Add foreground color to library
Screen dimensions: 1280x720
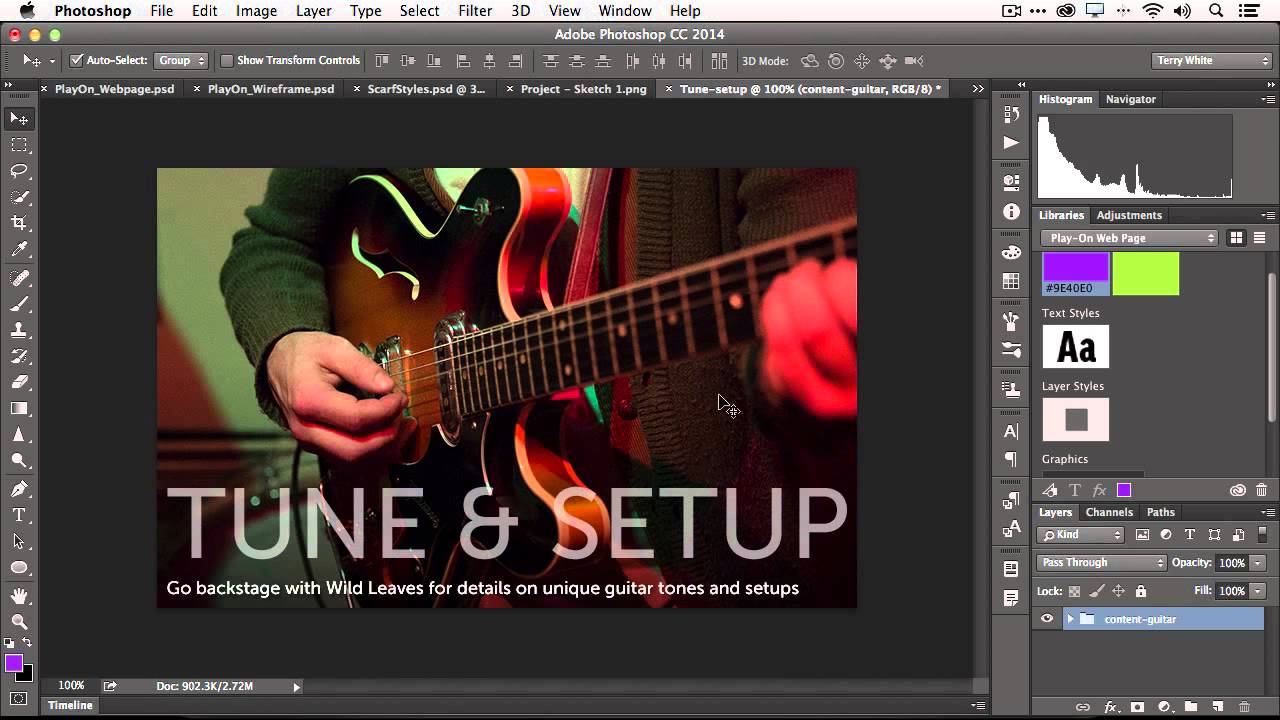1124,490
